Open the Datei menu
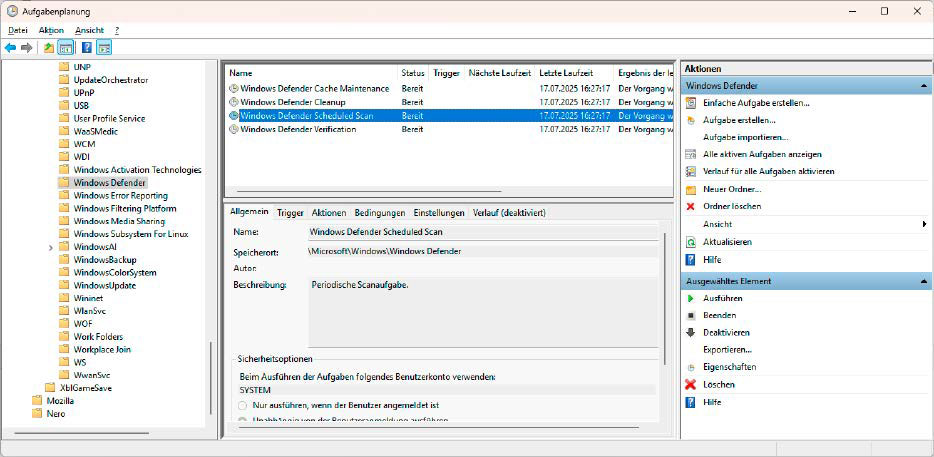 (18, 30)
